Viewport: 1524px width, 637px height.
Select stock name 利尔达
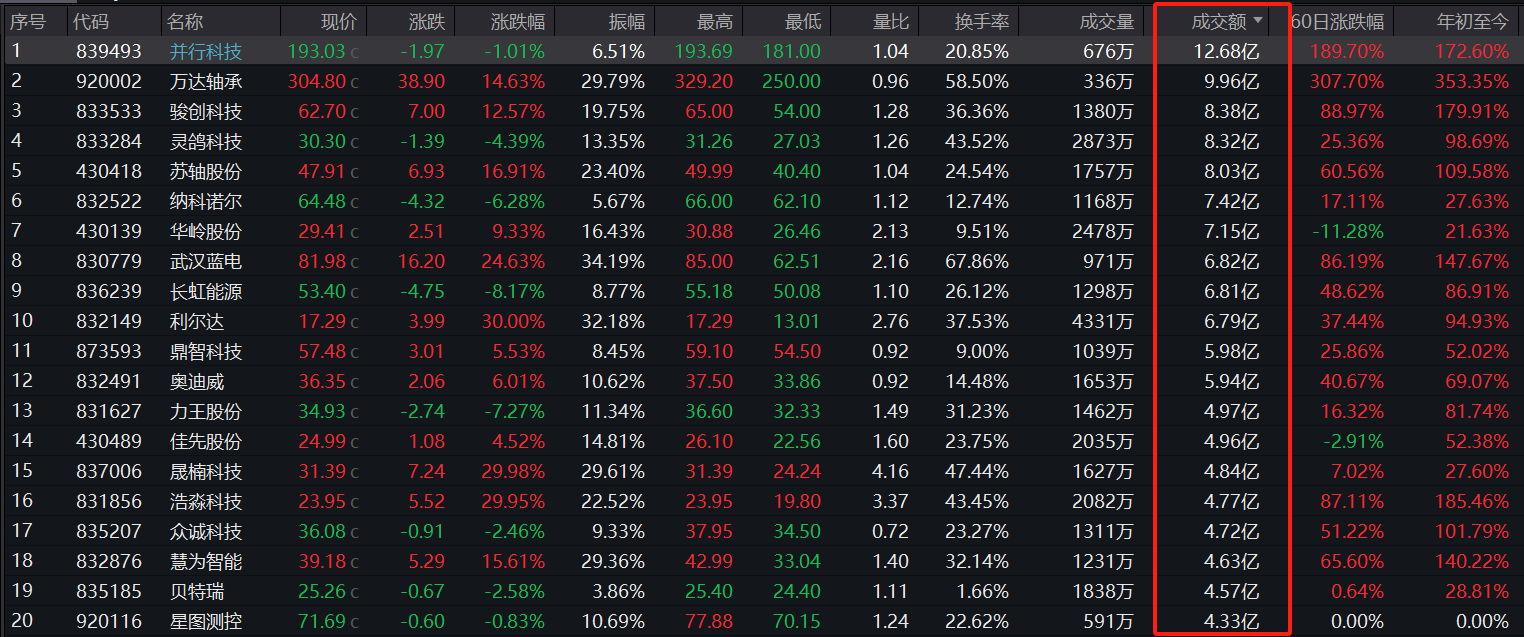click(x=197, y=321)
